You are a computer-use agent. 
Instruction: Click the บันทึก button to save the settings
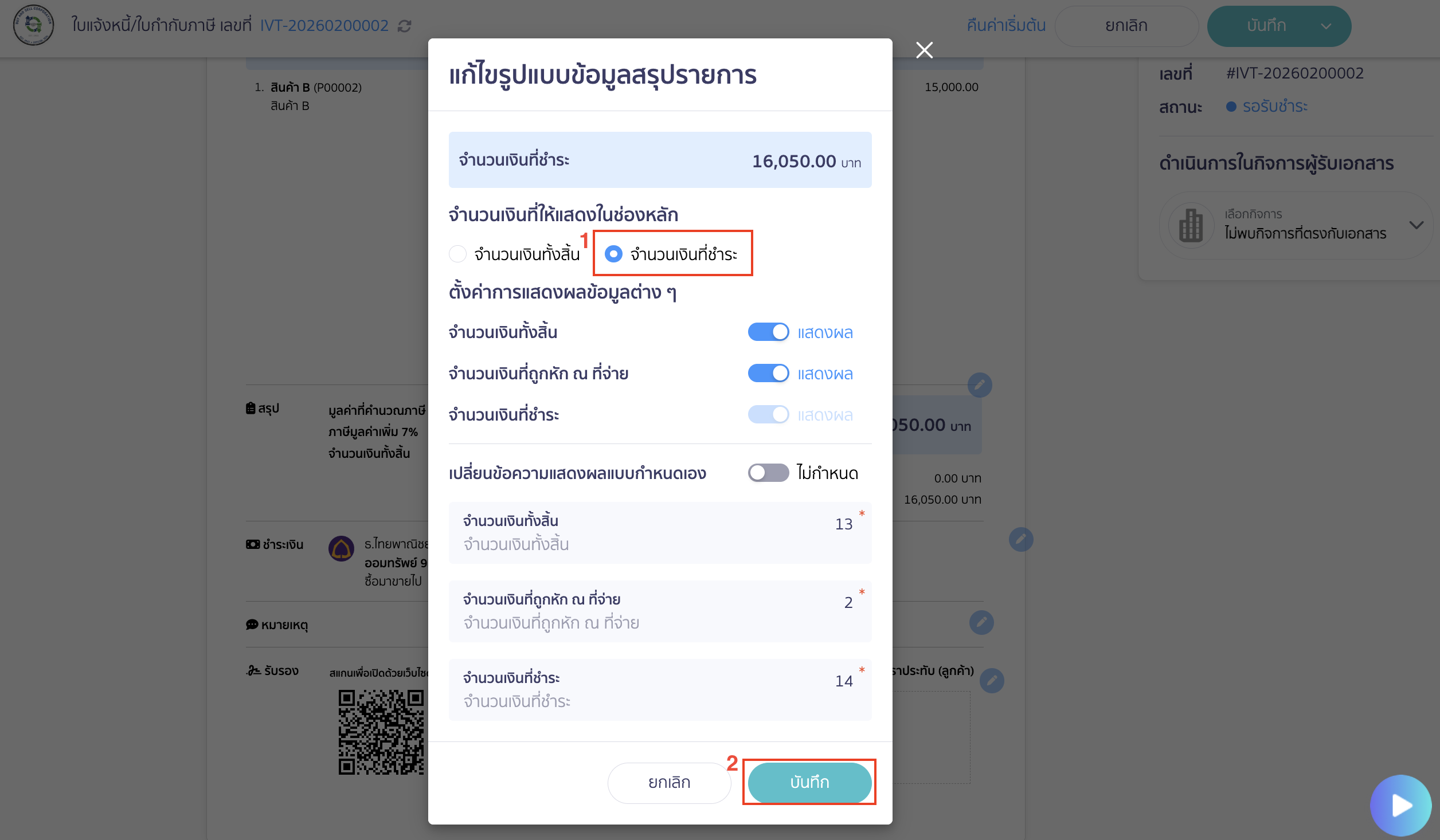(809, 782)
